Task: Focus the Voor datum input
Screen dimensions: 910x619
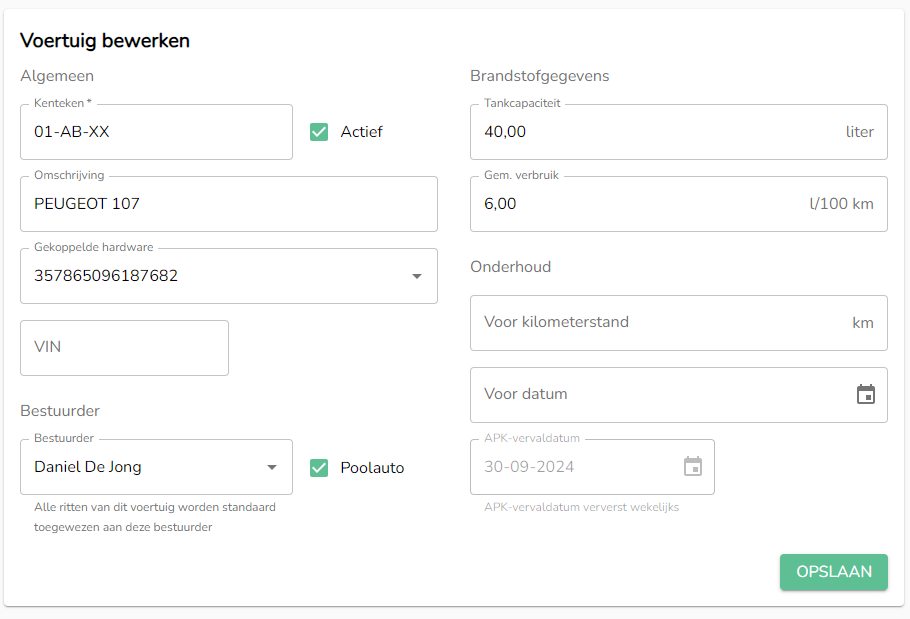Action: [655, 394]
